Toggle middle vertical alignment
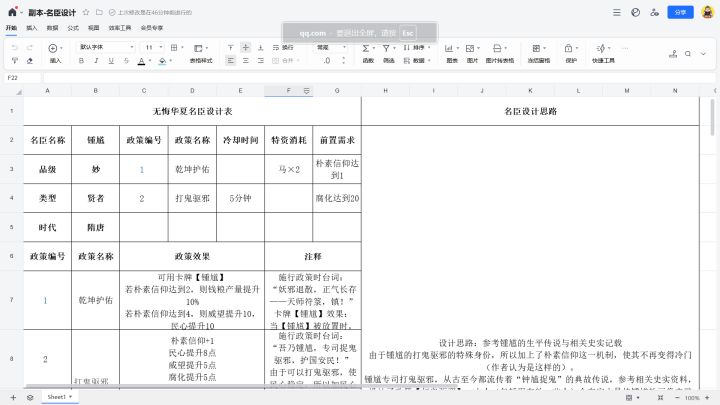Viewport: 720px width, 405px height. [x=246, y=47]
